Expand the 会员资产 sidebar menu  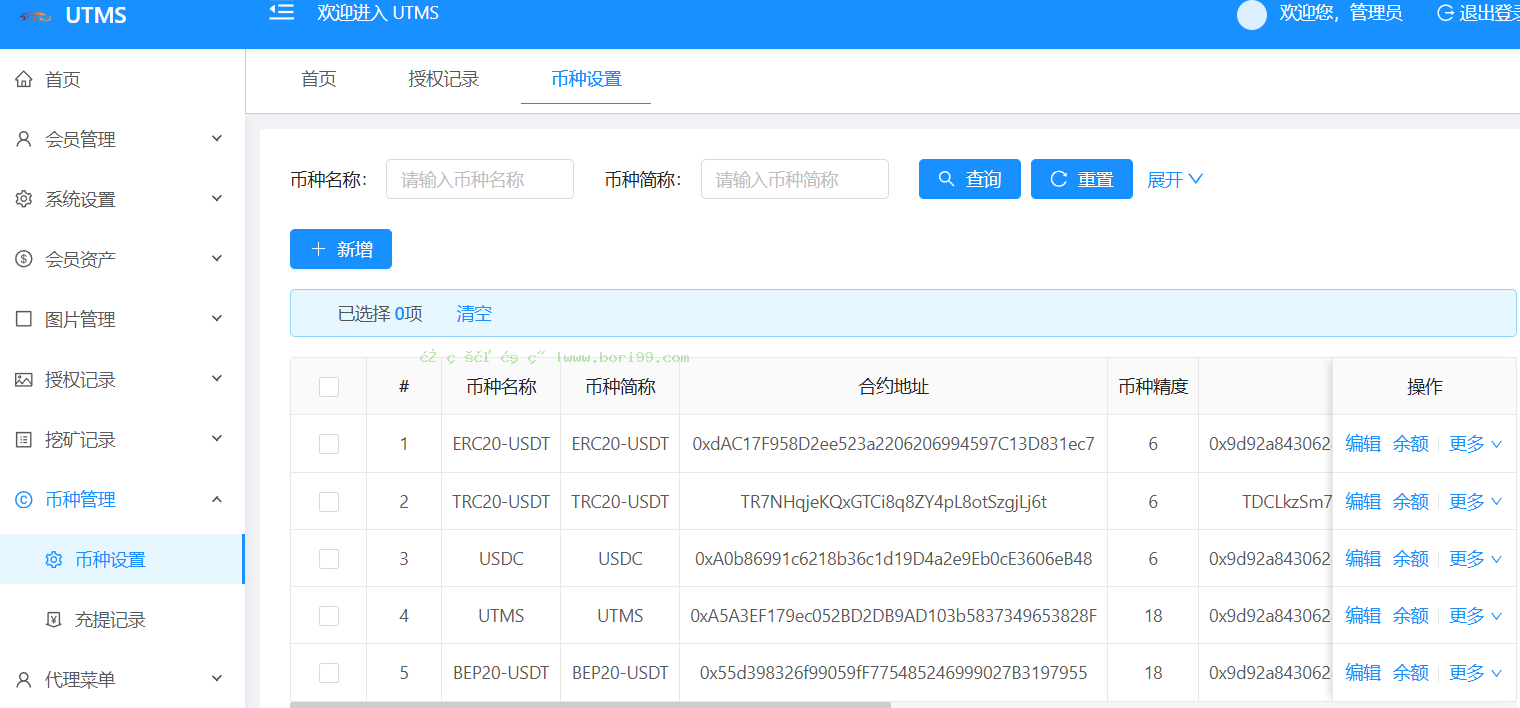(122, 259)
